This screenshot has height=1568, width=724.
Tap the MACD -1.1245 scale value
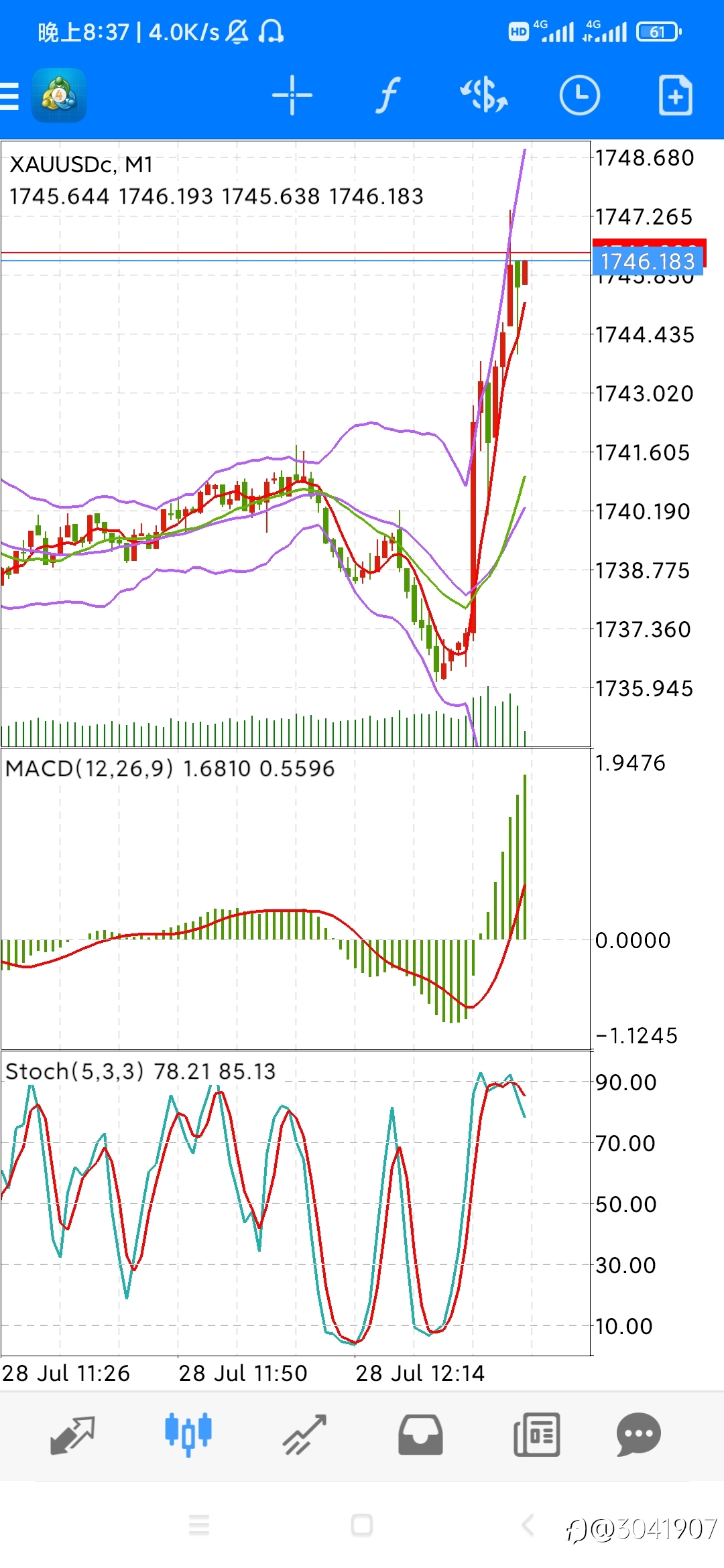(x=636, y=1036)
